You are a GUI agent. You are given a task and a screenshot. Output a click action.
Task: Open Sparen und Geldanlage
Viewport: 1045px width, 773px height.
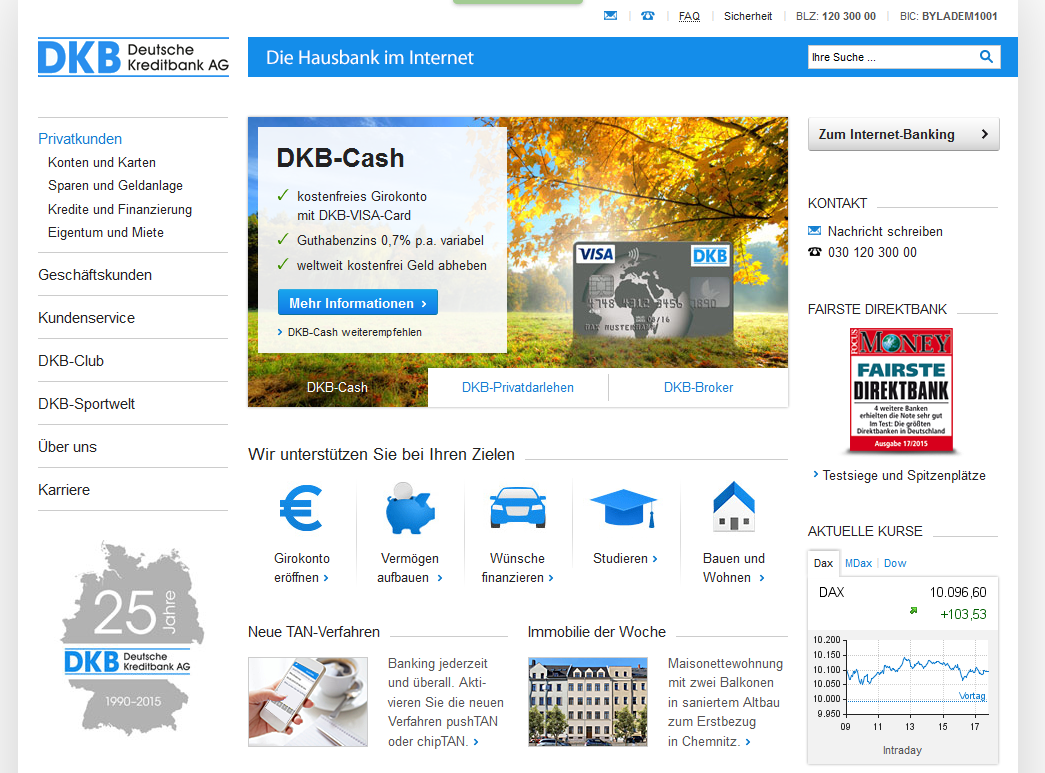[115, 186]
